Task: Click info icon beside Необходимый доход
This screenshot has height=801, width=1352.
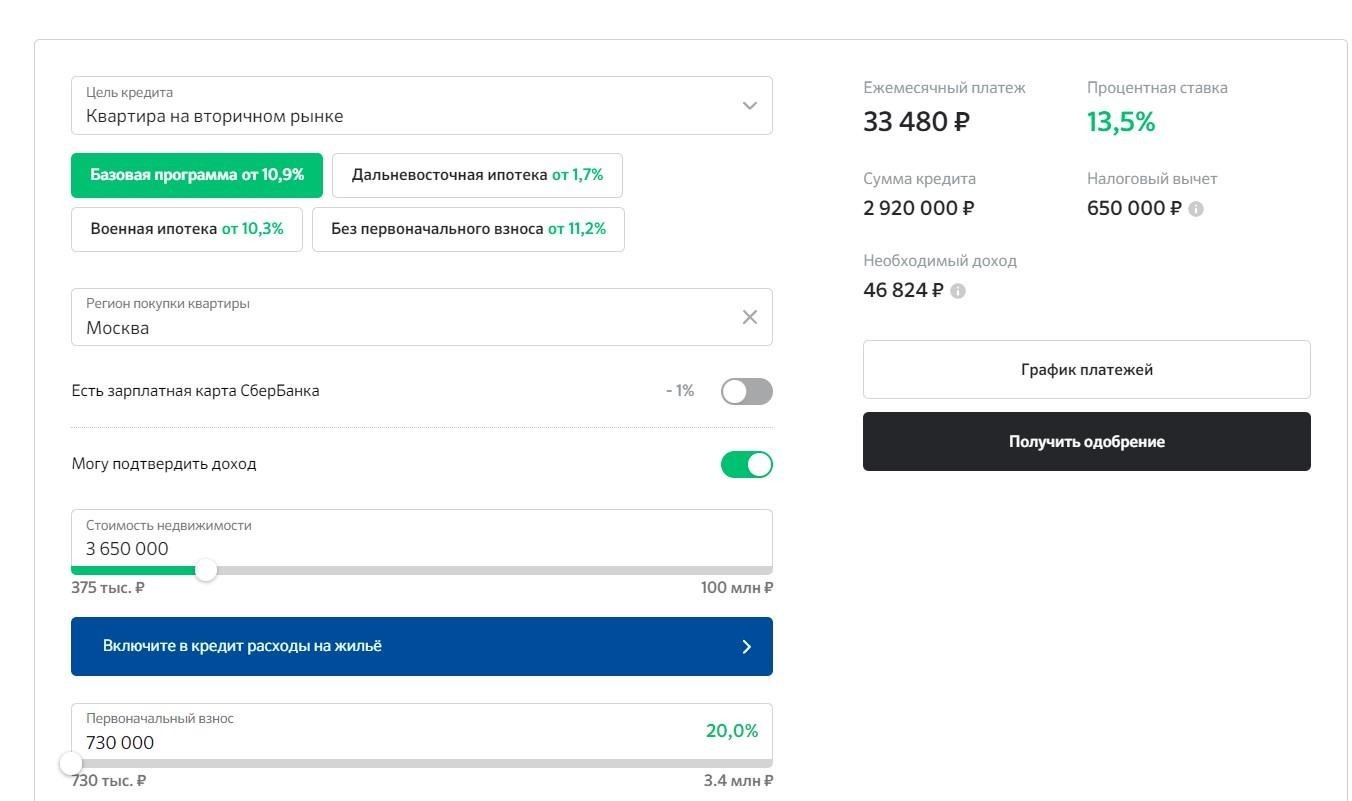Action: tap(958, 291)
